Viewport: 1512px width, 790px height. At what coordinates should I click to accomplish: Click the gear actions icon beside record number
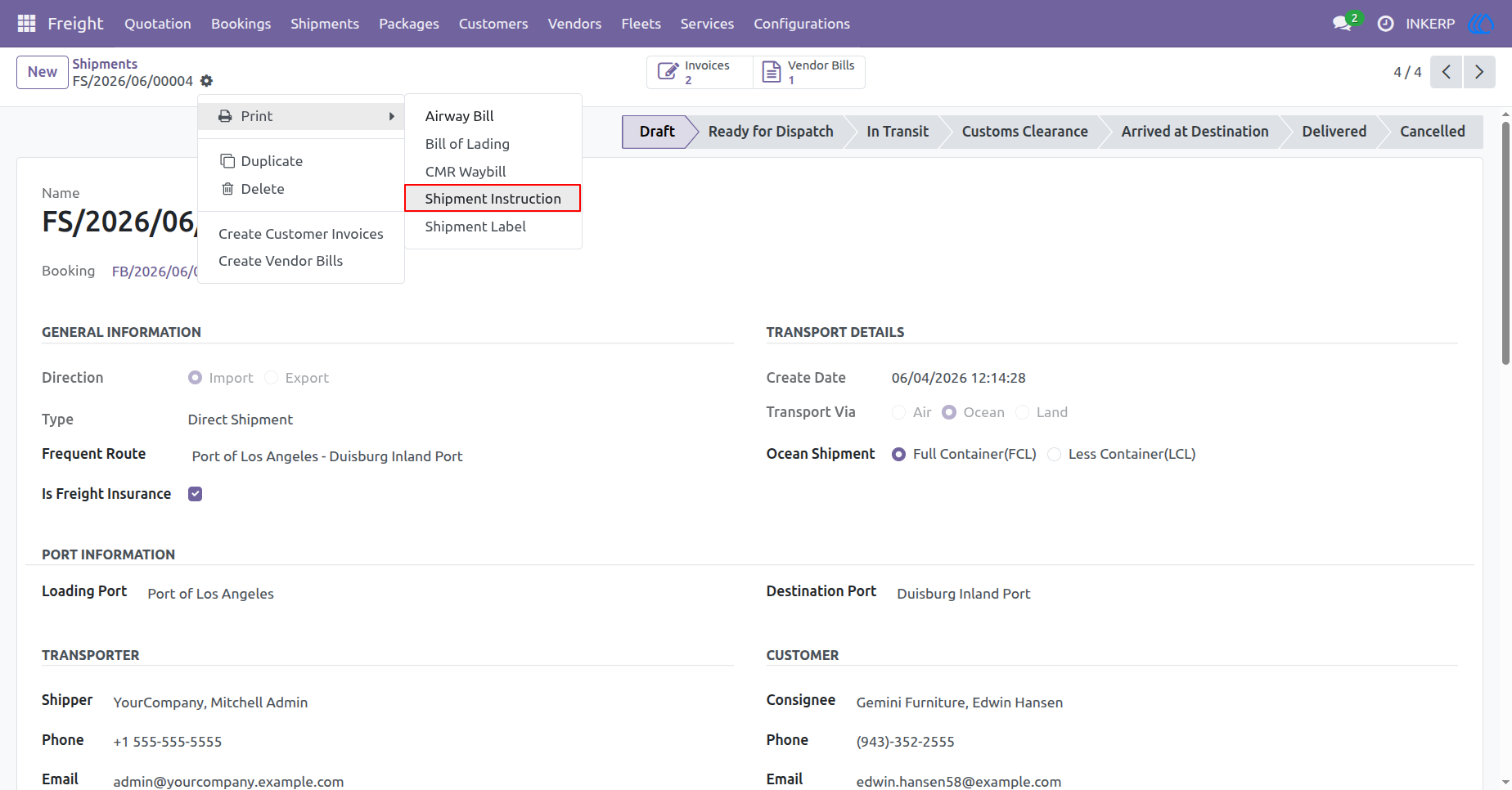[x=206, y=81]
